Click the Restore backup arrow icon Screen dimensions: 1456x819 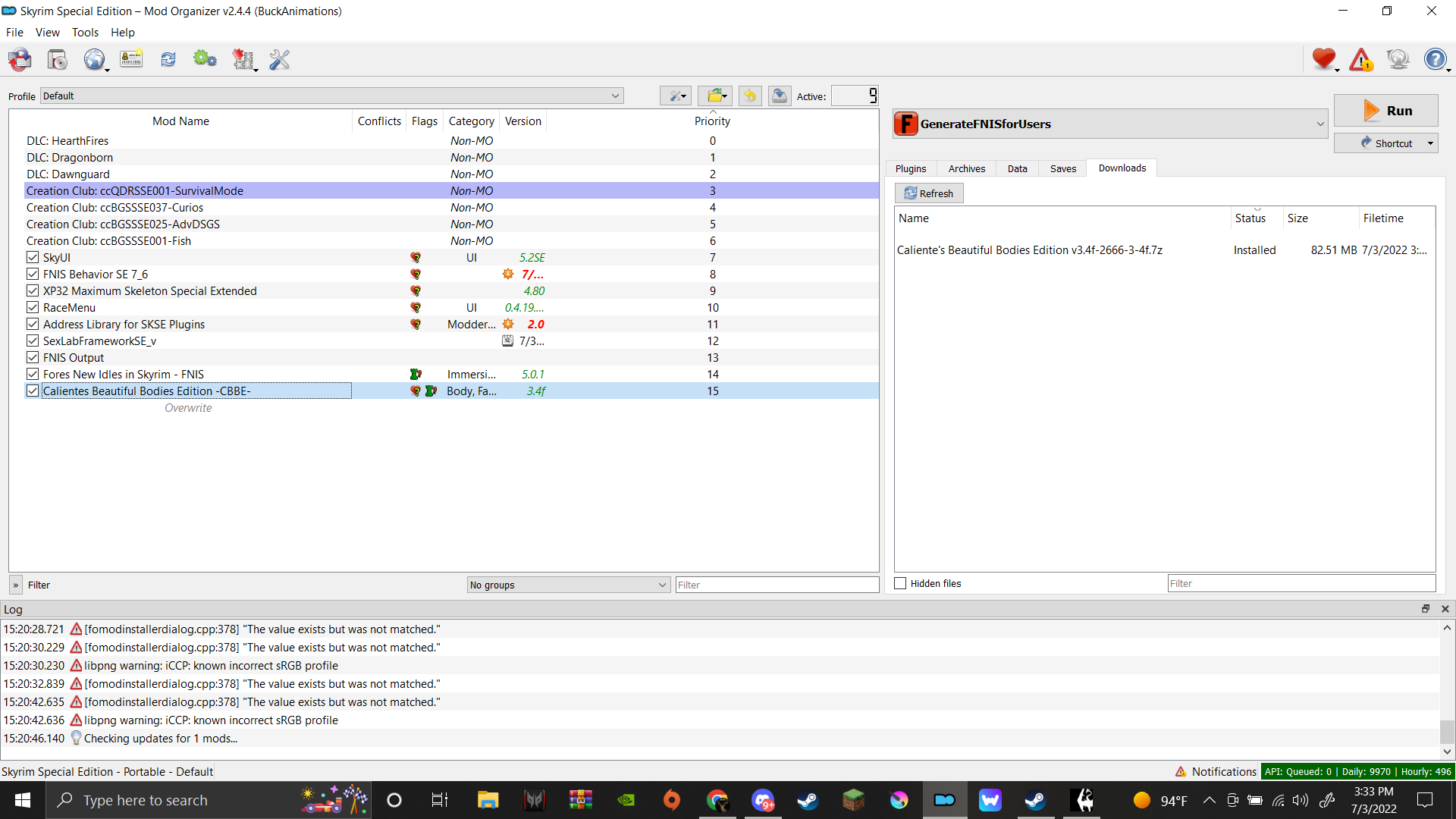[750, 96]
